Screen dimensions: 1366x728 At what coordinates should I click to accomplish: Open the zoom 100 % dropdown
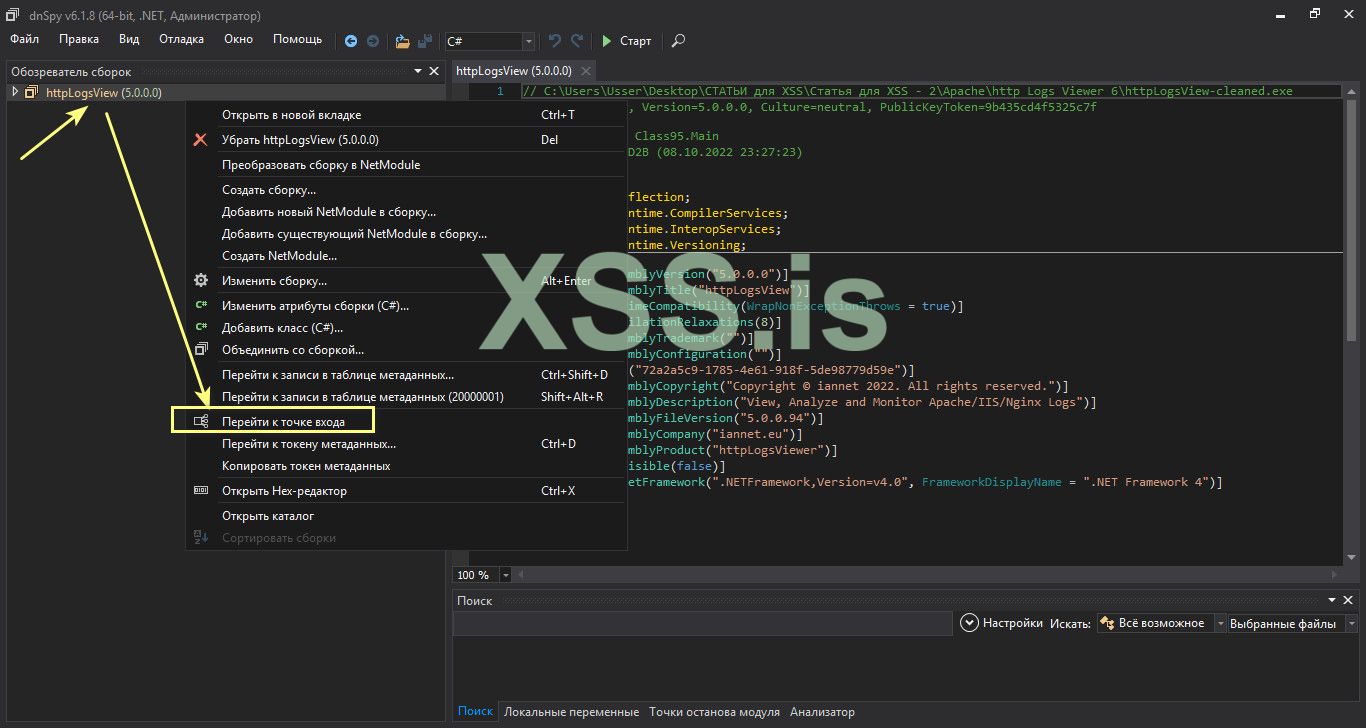(x=505, y=575)
